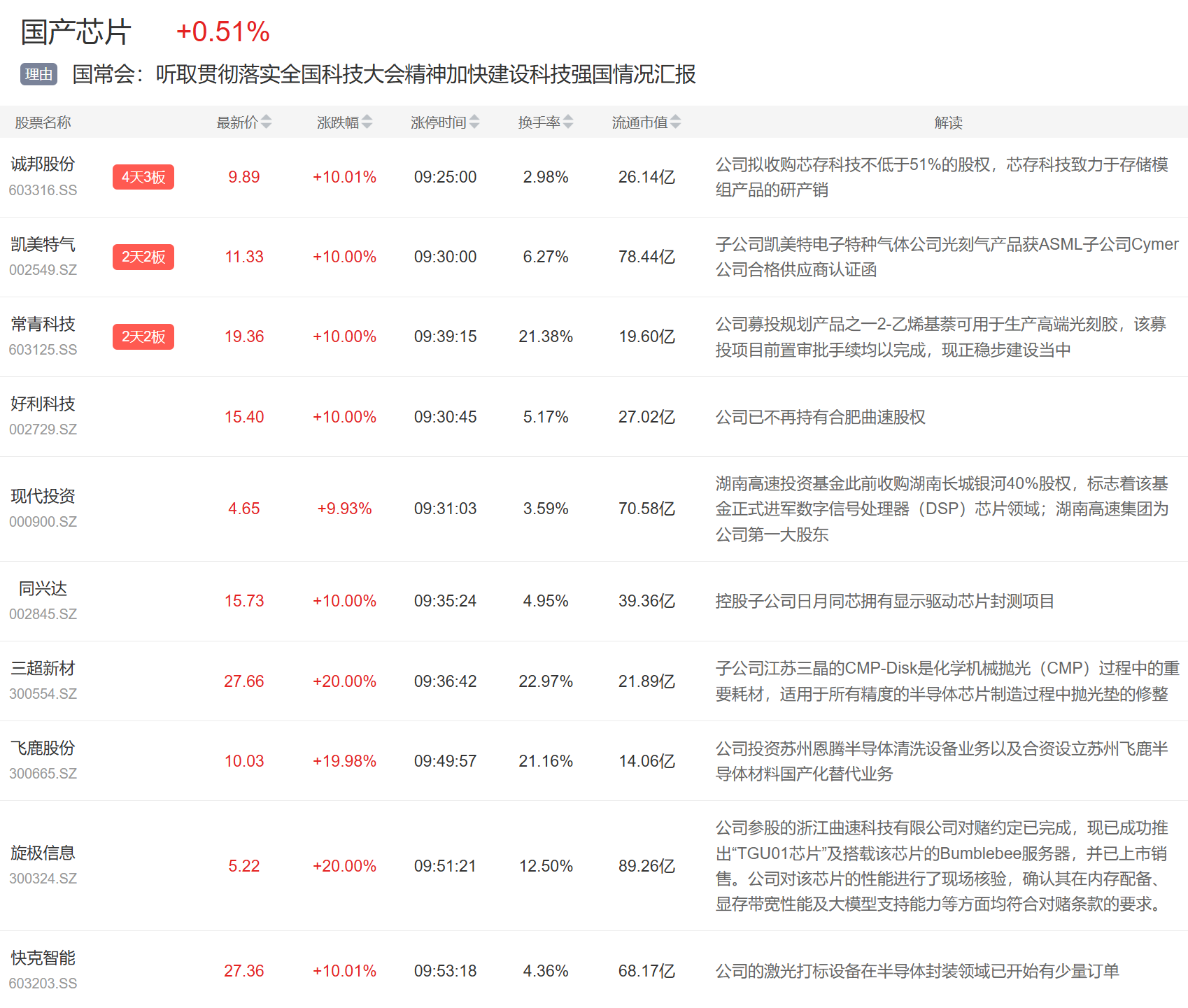Sort by 流通市值 arrow icon
Viewport: 1188px width, 1008px height.
[675, 122]
